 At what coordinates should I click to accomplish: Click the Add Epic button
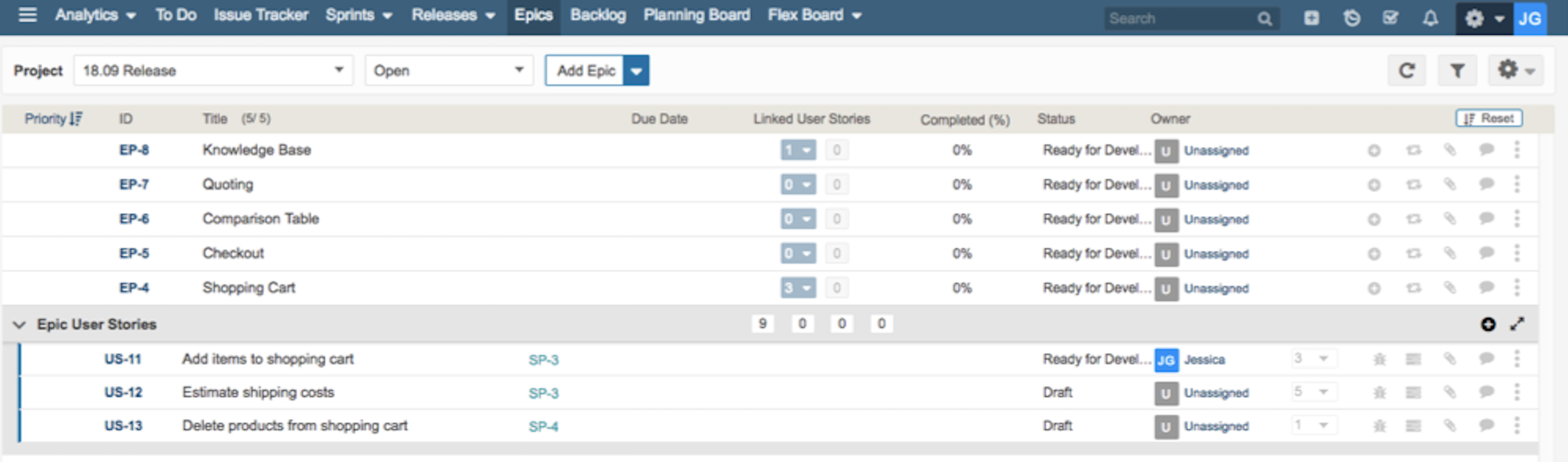coord(585,71)
